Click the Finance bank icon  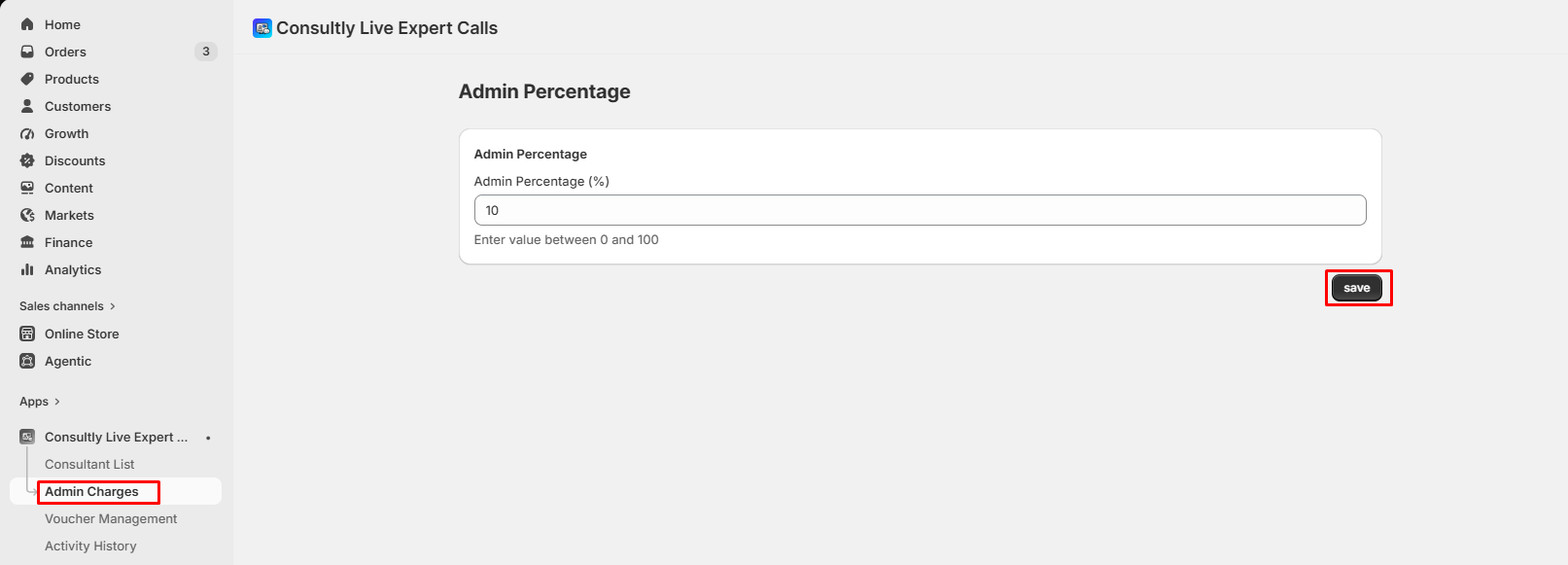(x=27, y=242)
